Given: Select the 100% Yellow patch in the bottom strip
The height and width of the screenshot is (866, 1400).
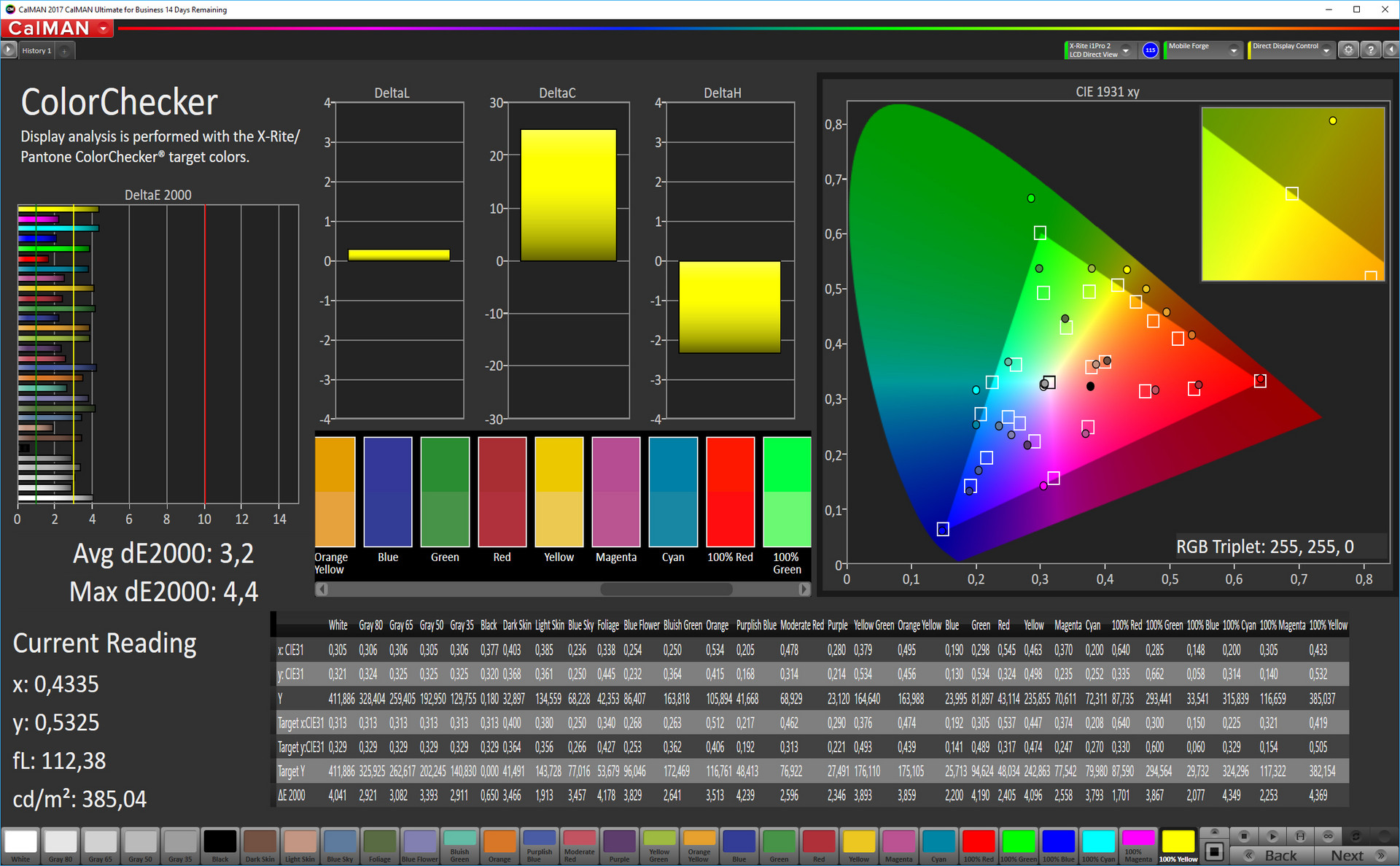Looking at the screenshot, I should coord(1178,846).
